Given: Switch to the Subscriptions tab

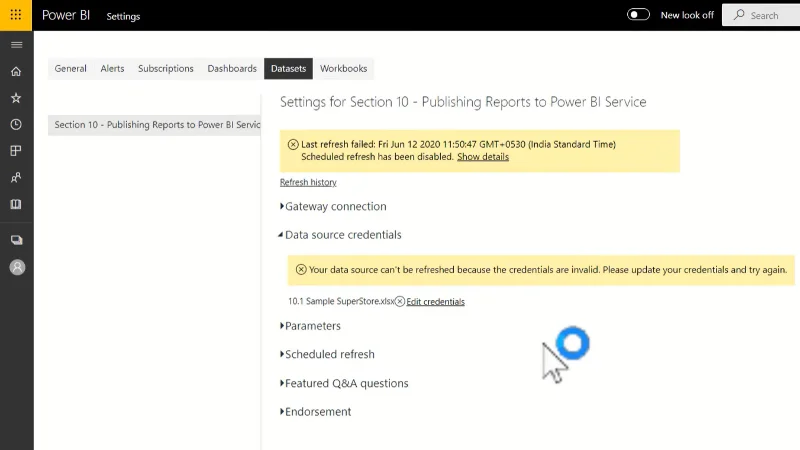Looking at the screenshot, I should point(166,68).
